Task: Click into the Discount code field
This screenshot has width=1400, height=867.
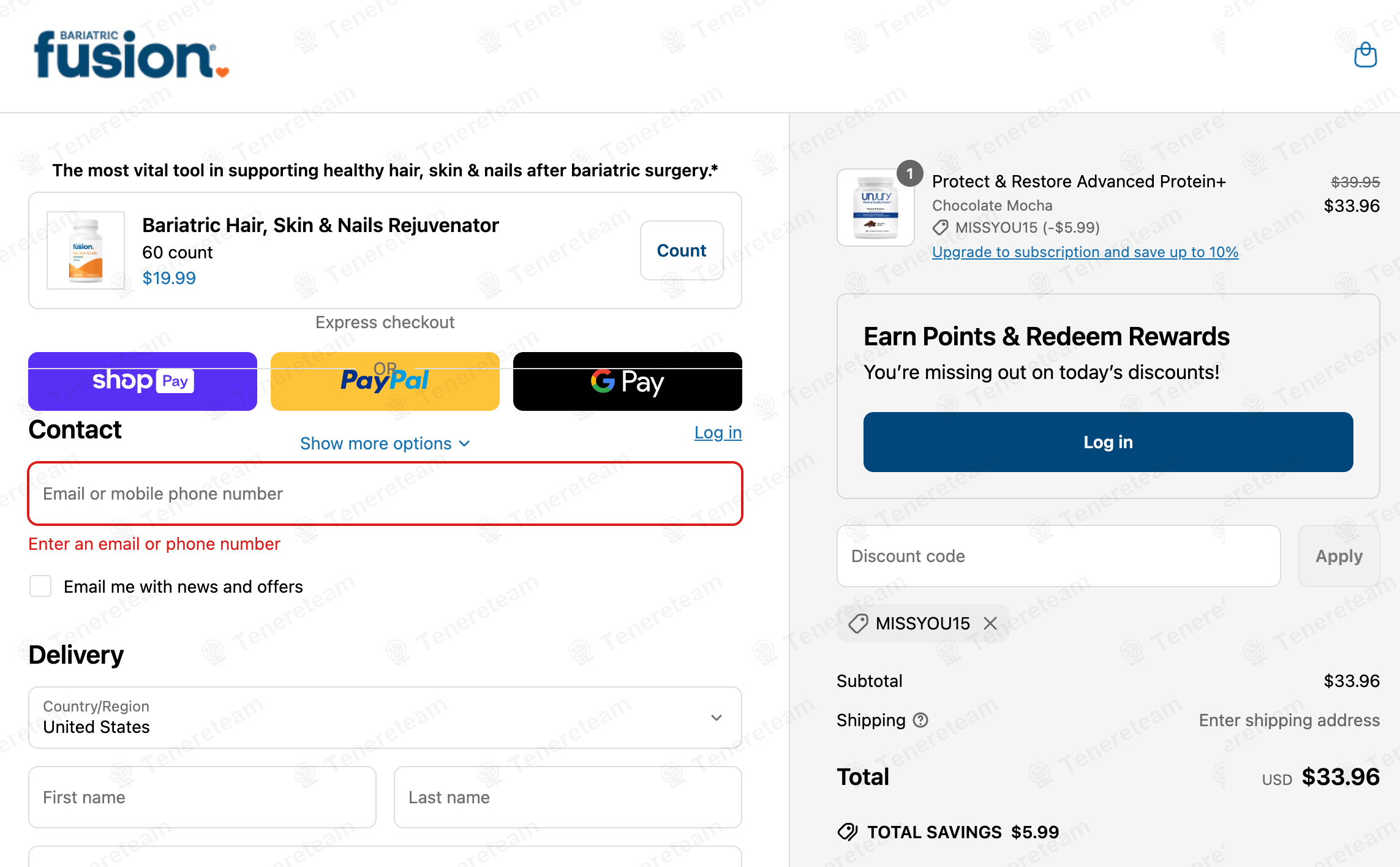Action: coord(1058,556)
